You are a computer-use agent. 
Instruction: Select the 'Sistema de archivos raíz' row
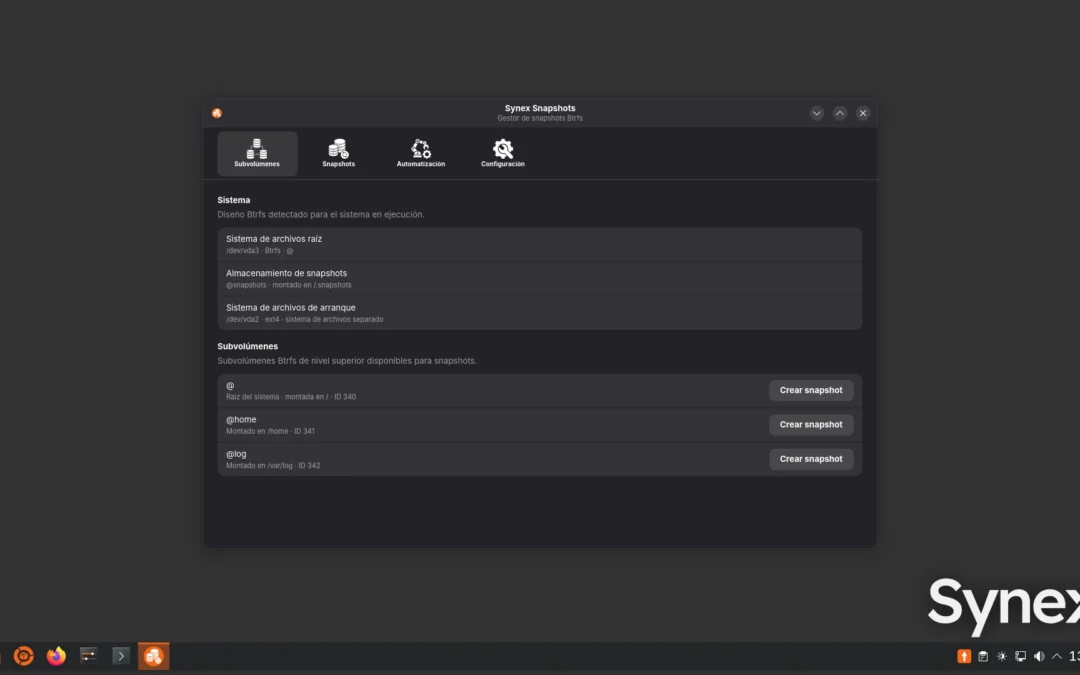[x=540, y=245]
